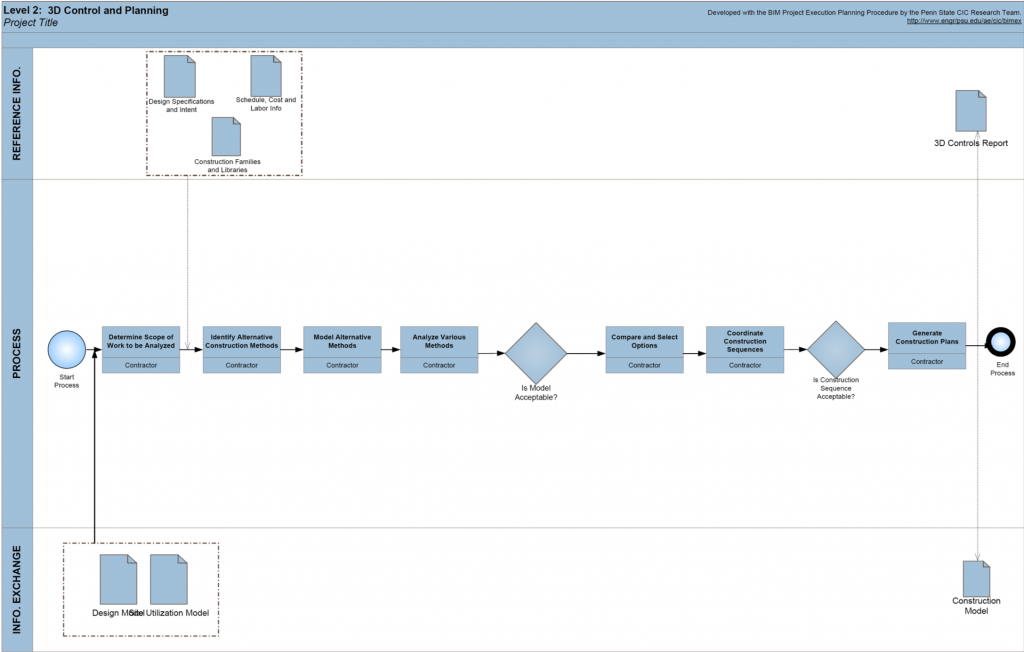Click the Analyze Various Methods task box

click(x=439, y=349)
